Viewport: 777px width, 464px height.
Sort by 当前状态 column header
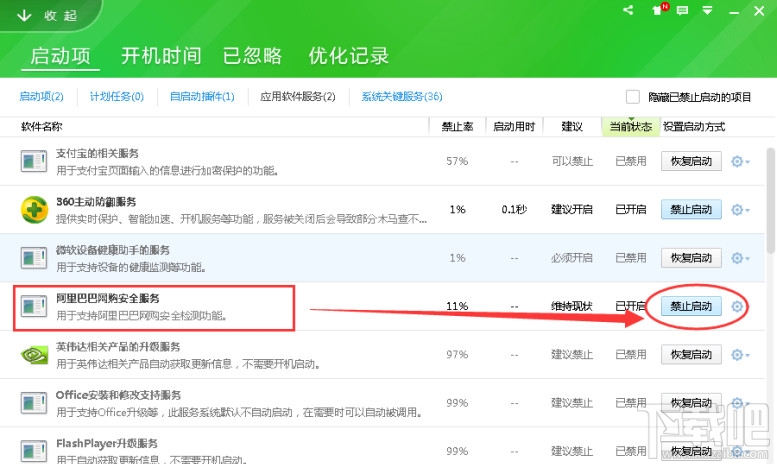click(631, 127)
